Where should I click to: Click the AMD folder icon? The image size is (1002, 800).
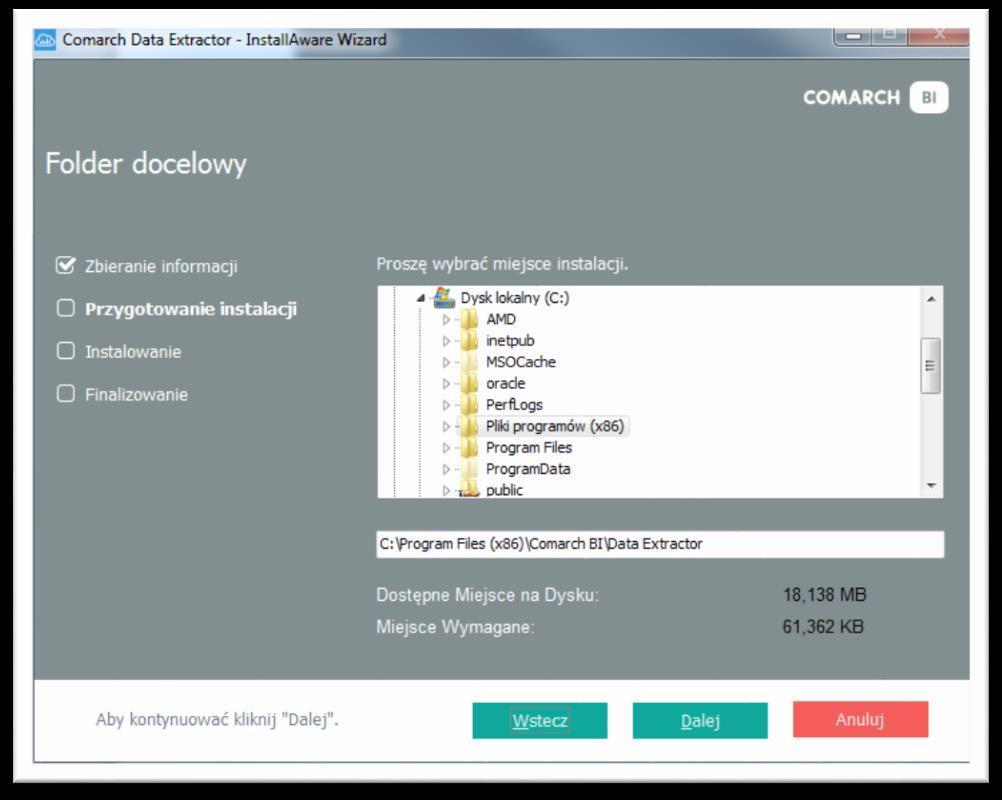coord(470,319)
